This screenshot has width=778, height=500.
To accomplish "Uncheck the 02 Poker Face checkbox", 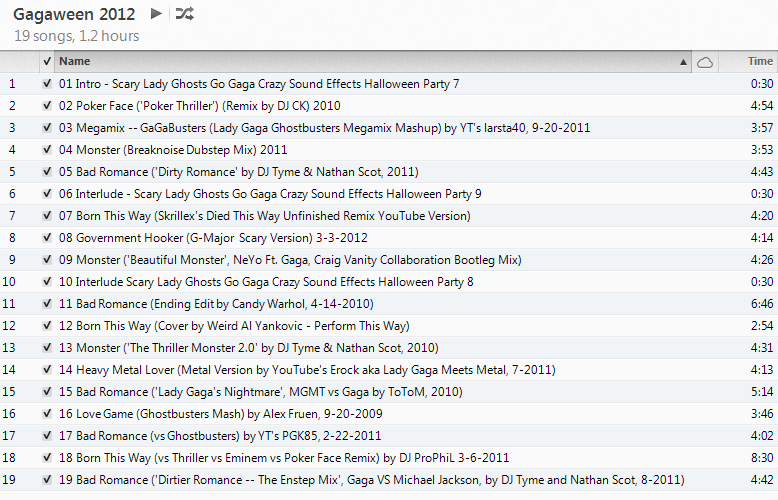I will 47,106.
